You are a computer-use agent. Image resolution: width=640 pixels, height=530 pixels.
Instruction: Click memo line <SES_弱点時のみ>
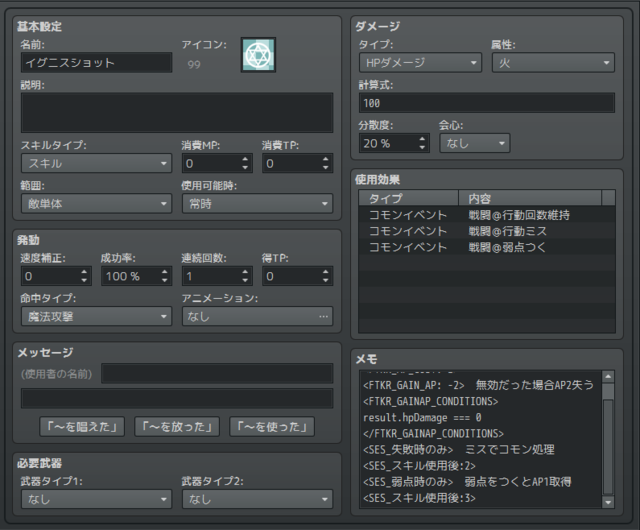pos(408,482)
